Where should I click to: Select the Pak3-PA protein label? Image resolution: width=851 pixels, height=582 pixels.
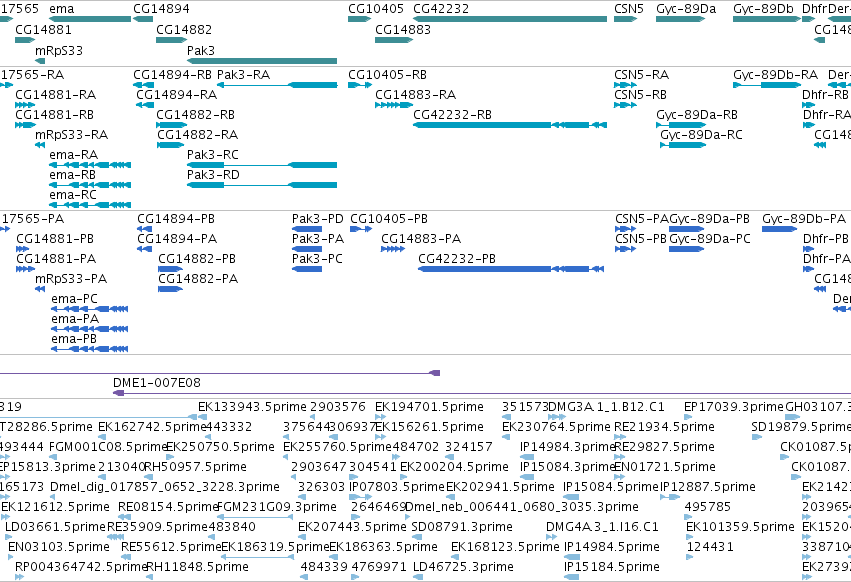[317, 239]
